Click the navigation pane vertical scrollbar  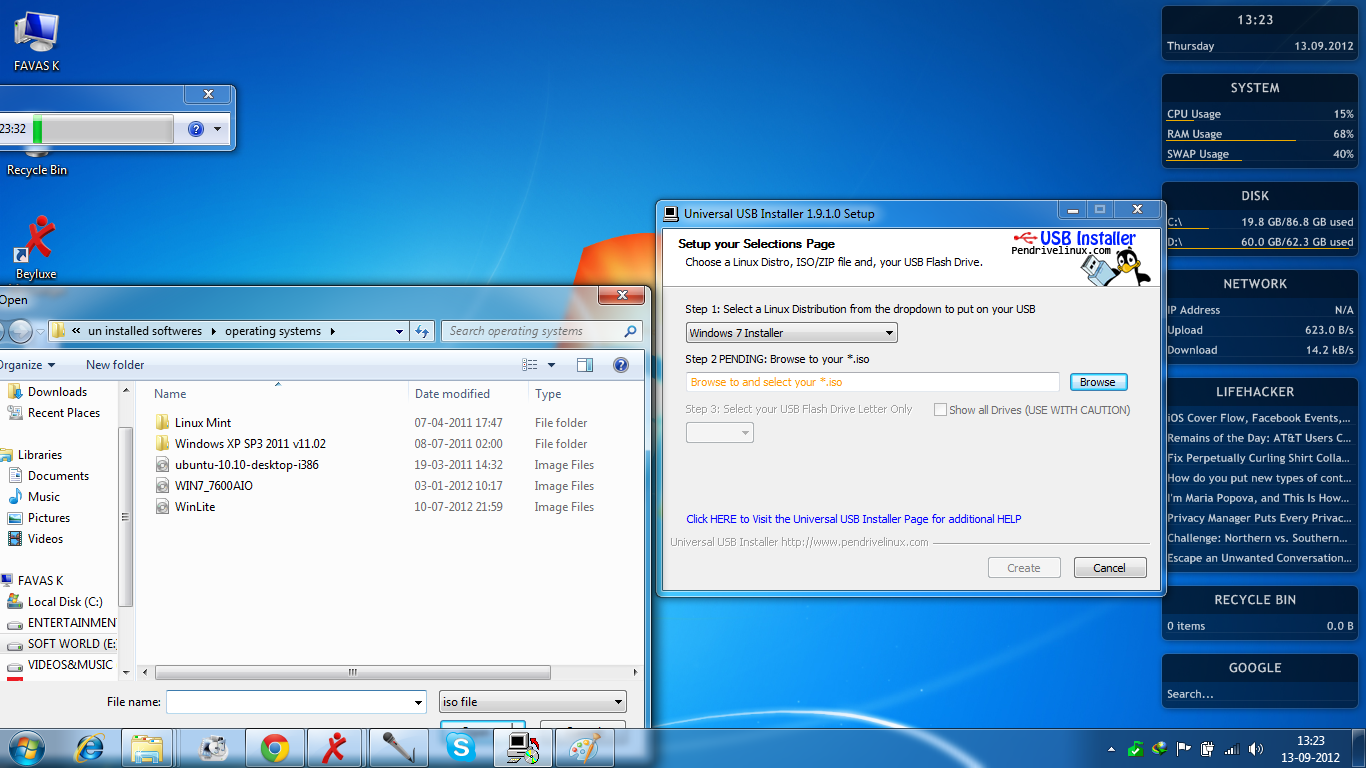pyautogui.click(x=126, y=515)
